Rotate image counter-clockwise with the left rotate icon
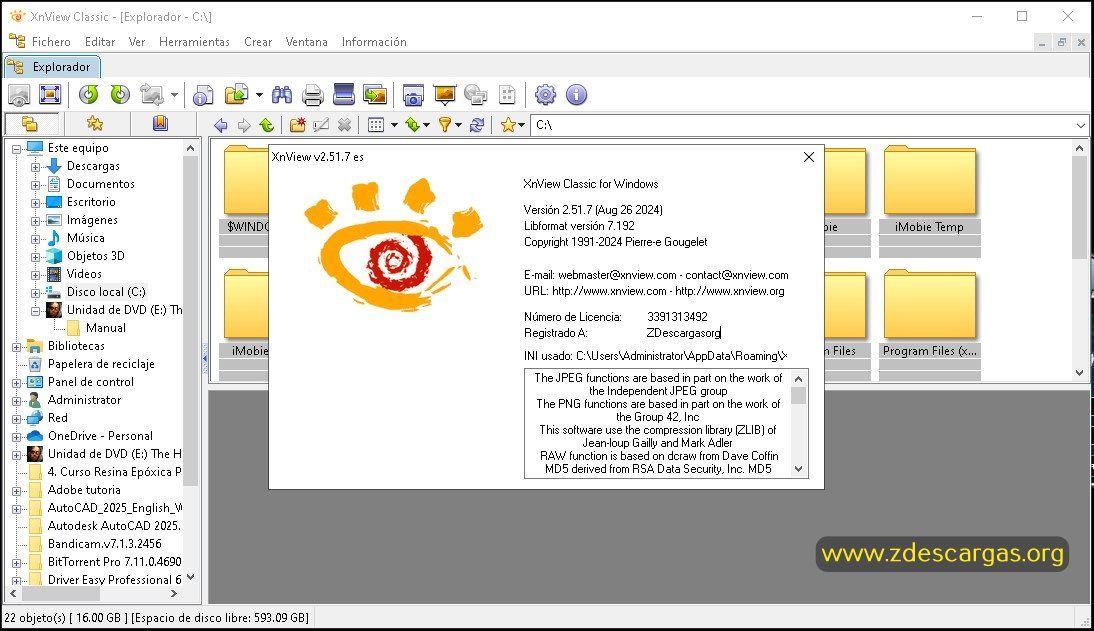This screenshot has height=631, width=1094. (89, 94)
